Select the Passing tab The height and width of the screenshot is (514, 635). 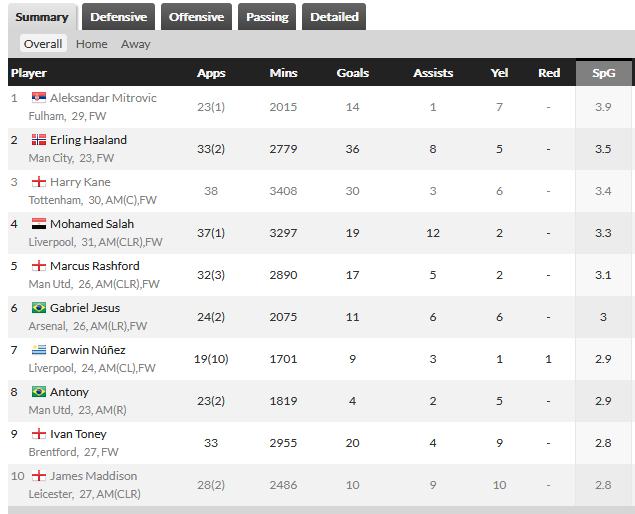point(267,17)
